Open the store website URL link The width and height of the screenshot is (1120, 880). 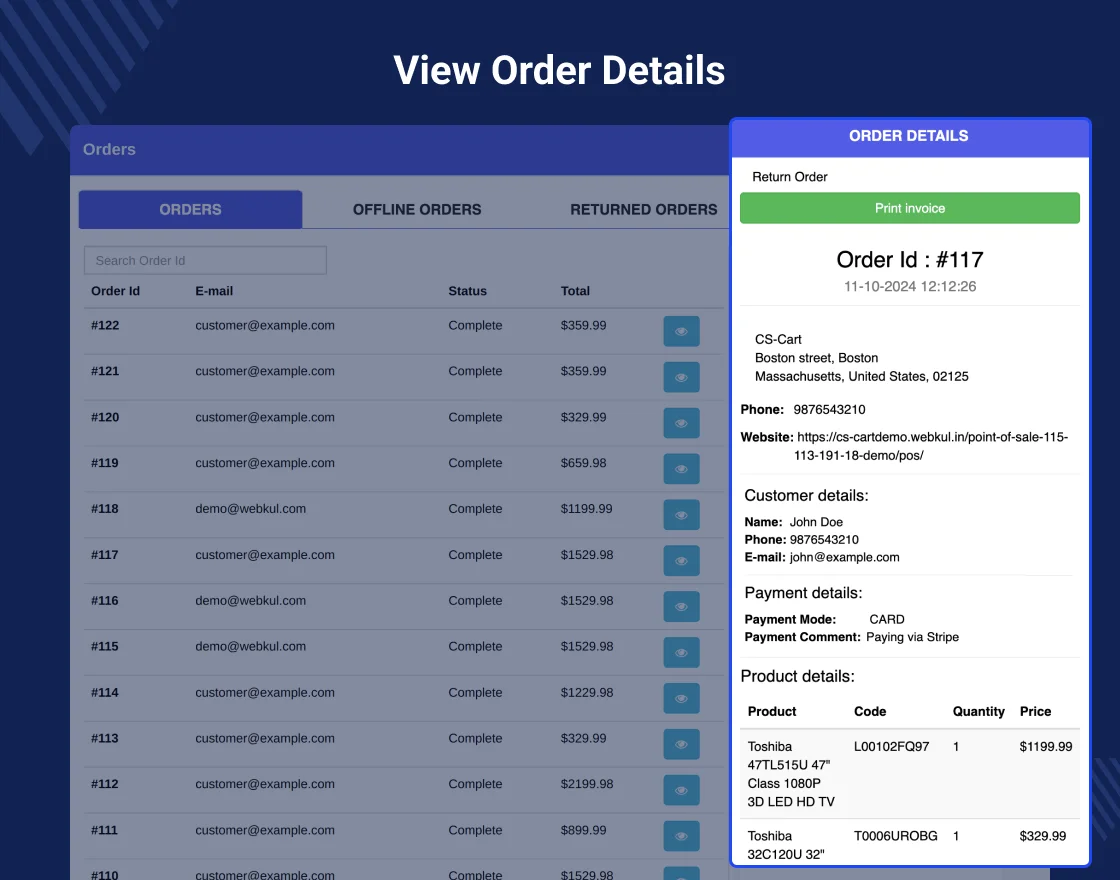tap(931, 446)
